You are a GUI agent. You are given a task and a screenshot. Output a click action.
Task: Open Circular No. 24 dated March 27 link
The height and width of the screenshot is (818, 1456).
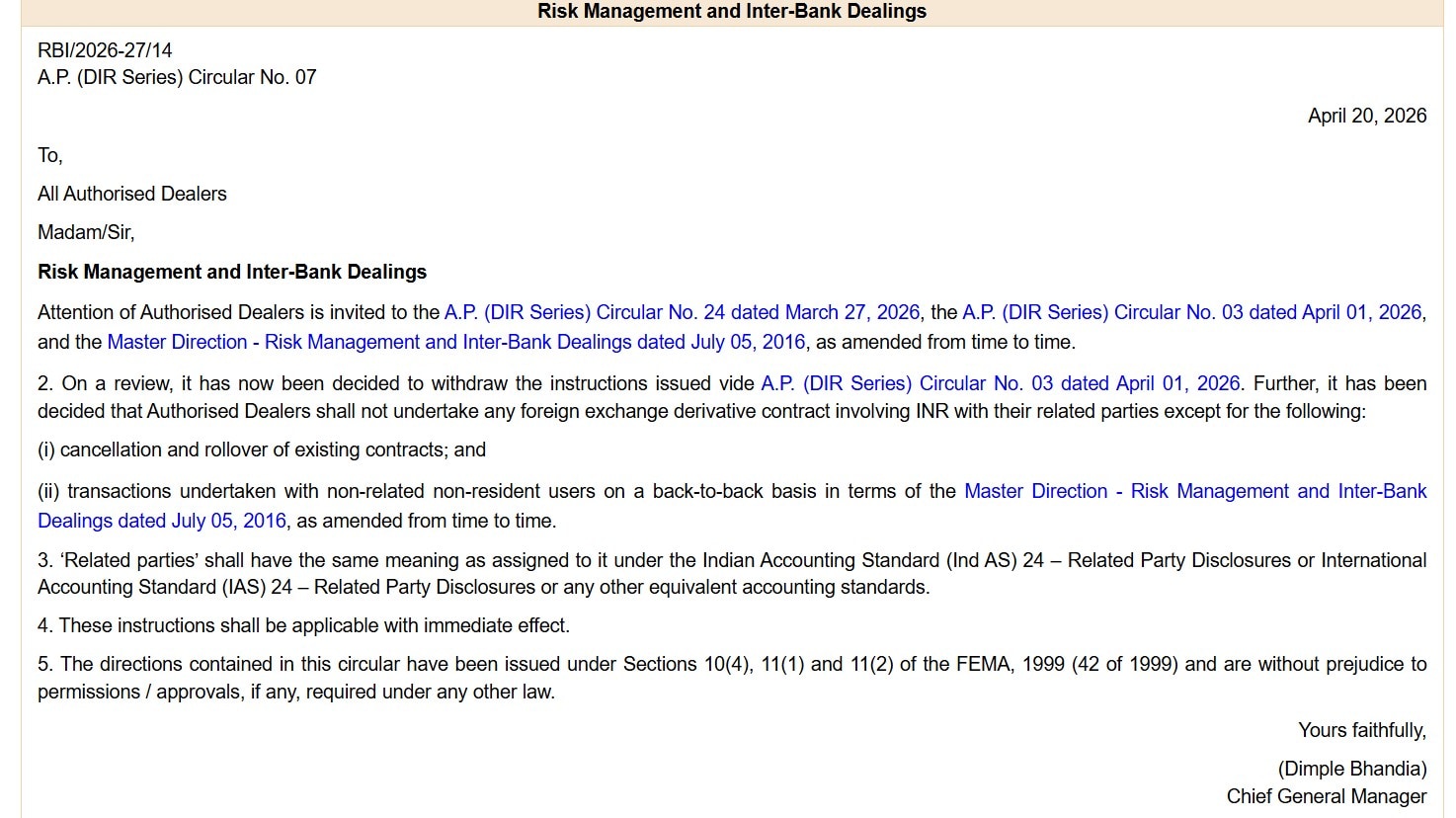point(682,312)
